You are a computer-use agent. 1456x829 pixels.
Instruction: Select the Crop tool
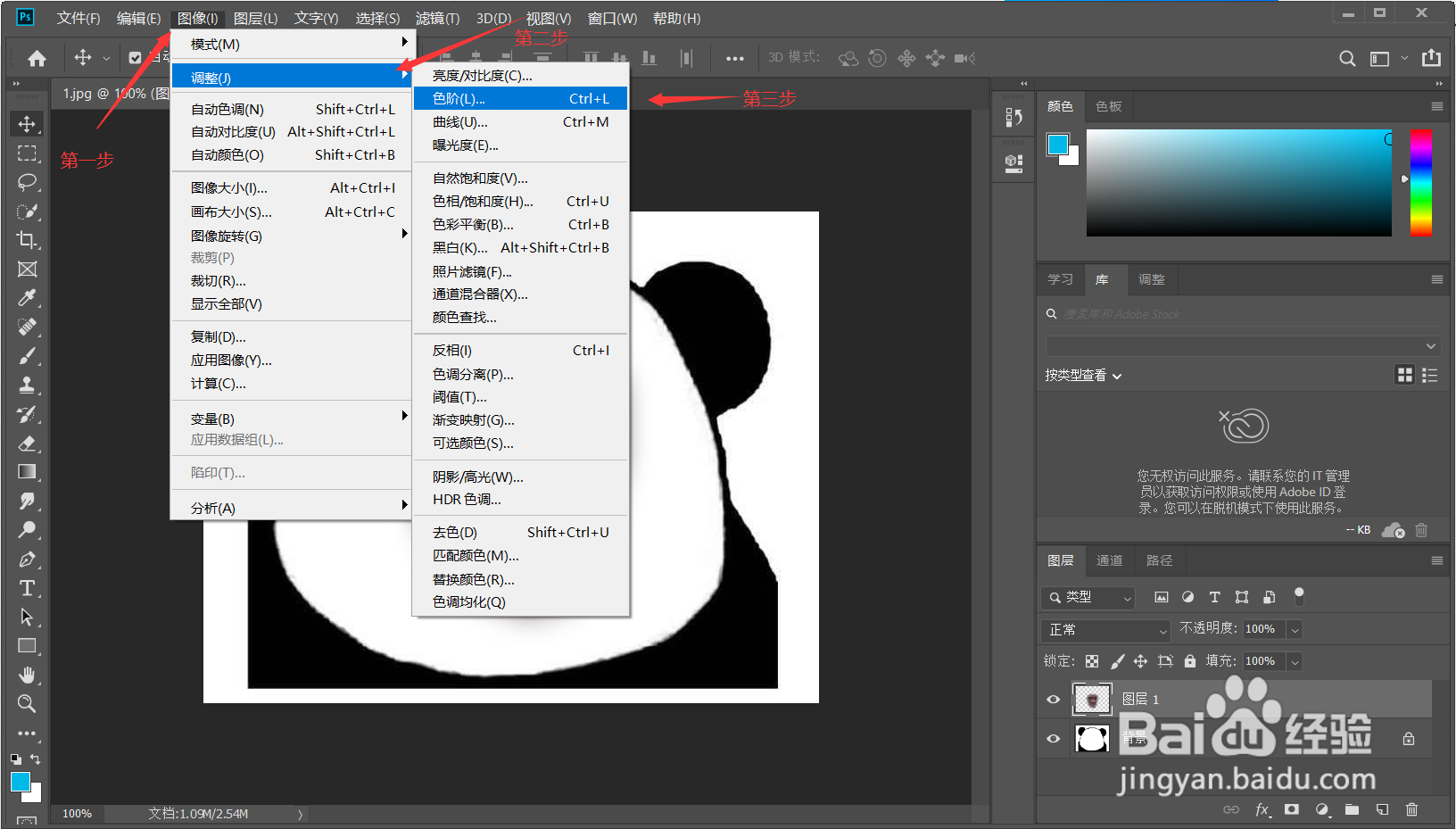pyautogui.click(x=27, y=239)
